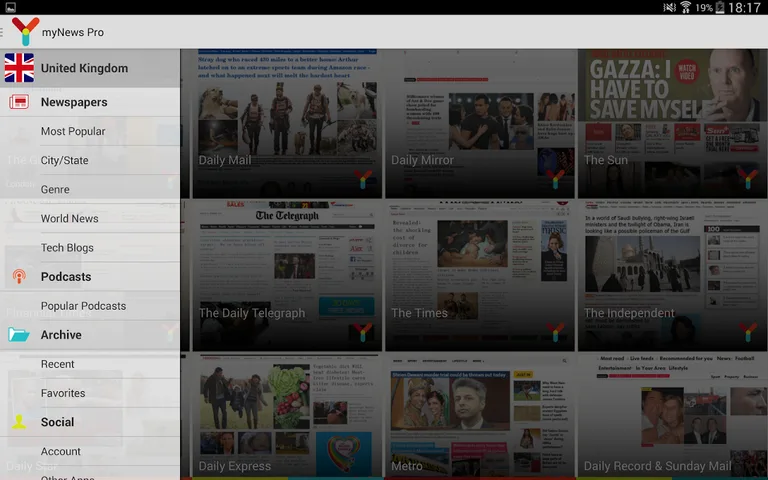Screen dimensions: 768x480
Task: Tap the Archive folder icon
Action: click(19, 335)
